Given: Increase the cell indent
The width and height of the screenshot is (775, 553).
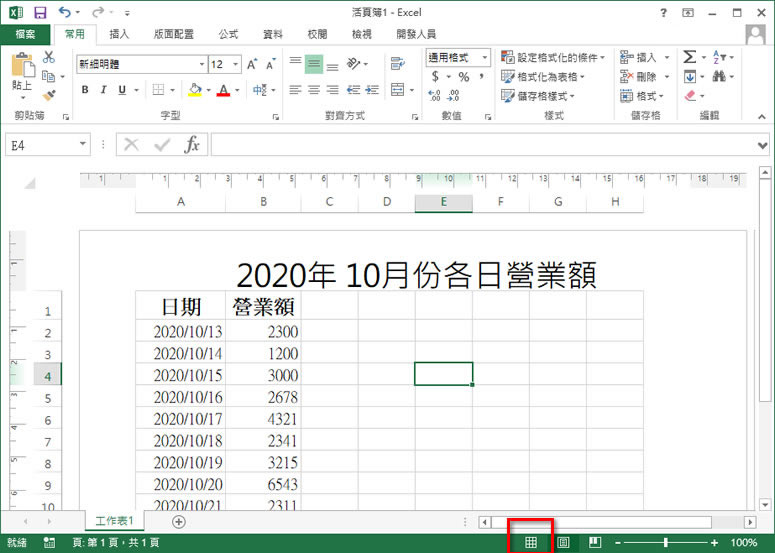Looking at the screenshot, I should coord(372,89).
